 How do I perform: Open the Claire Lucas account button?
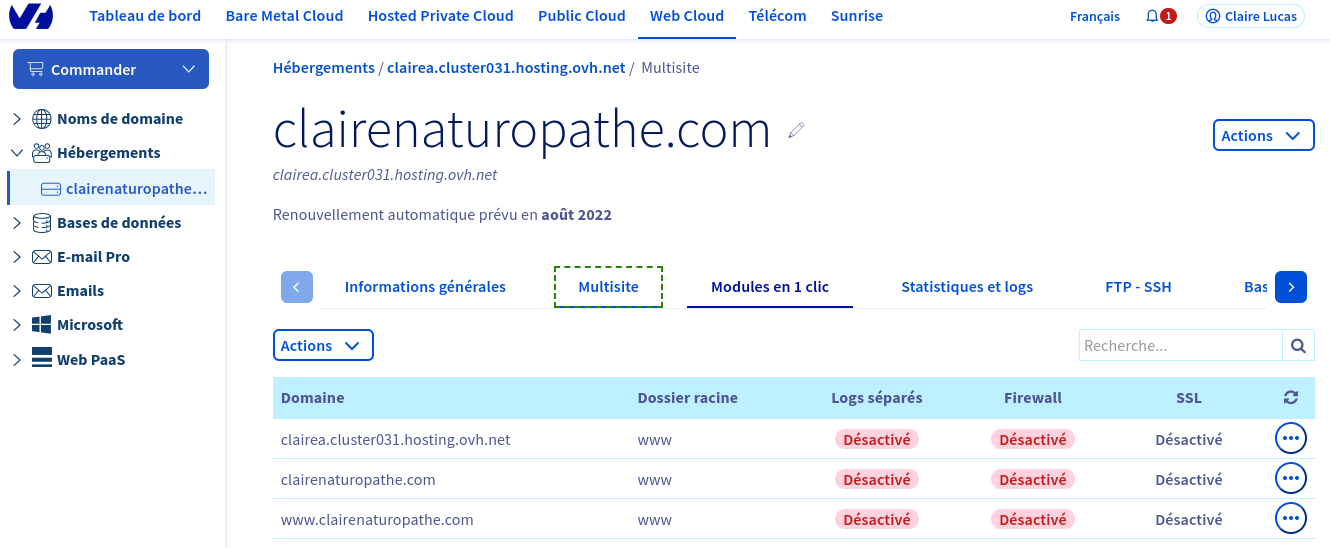[x=1250, y=17]
